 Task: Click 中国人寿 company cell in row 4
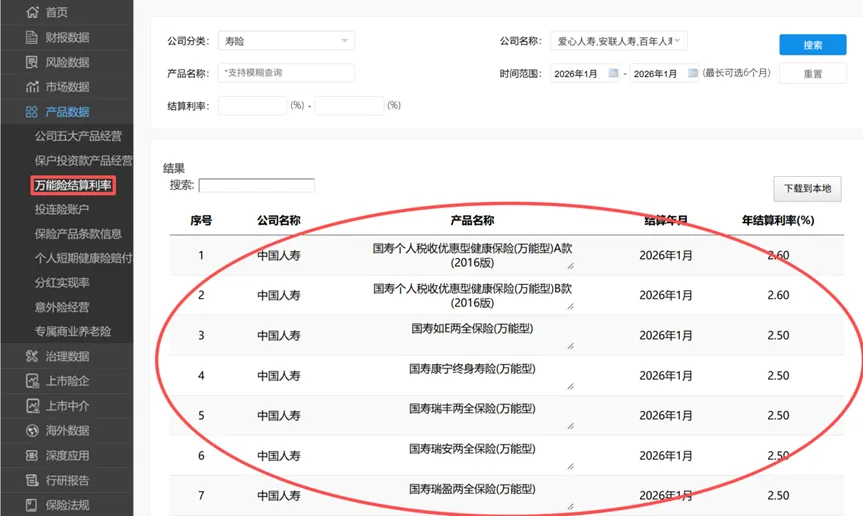[278, 376]
